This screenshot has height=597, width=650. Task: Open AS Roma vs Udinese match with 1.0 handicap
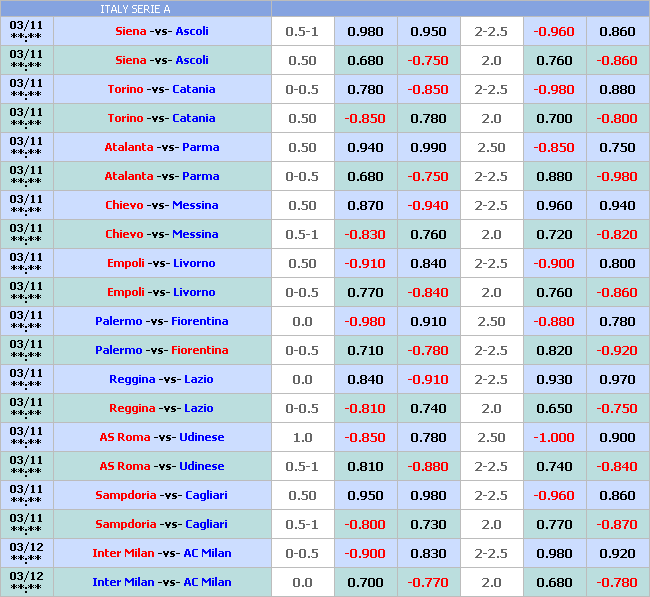161,437
